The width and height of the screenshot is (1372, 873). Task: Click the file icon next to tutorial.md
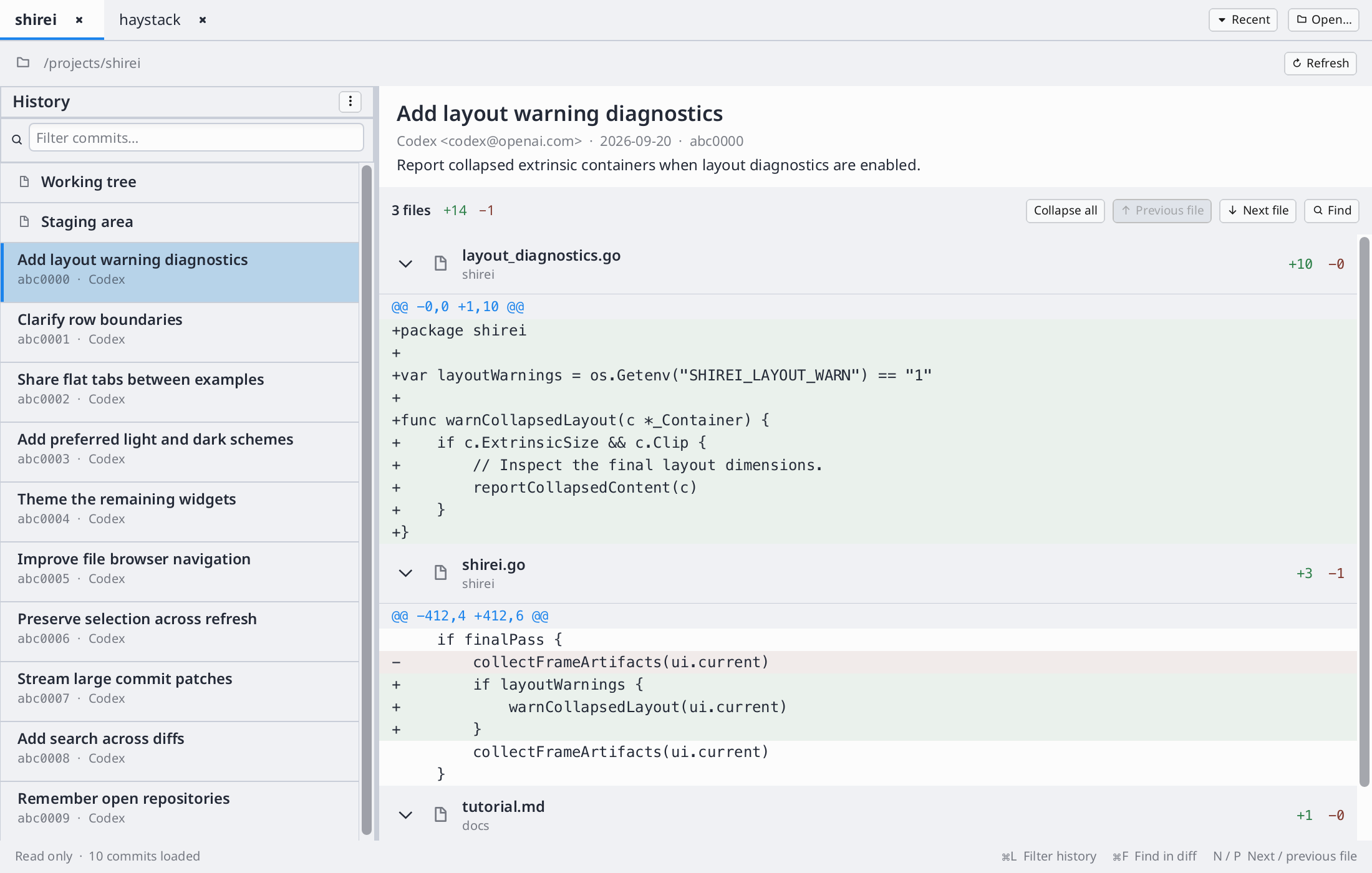point(440,814)
